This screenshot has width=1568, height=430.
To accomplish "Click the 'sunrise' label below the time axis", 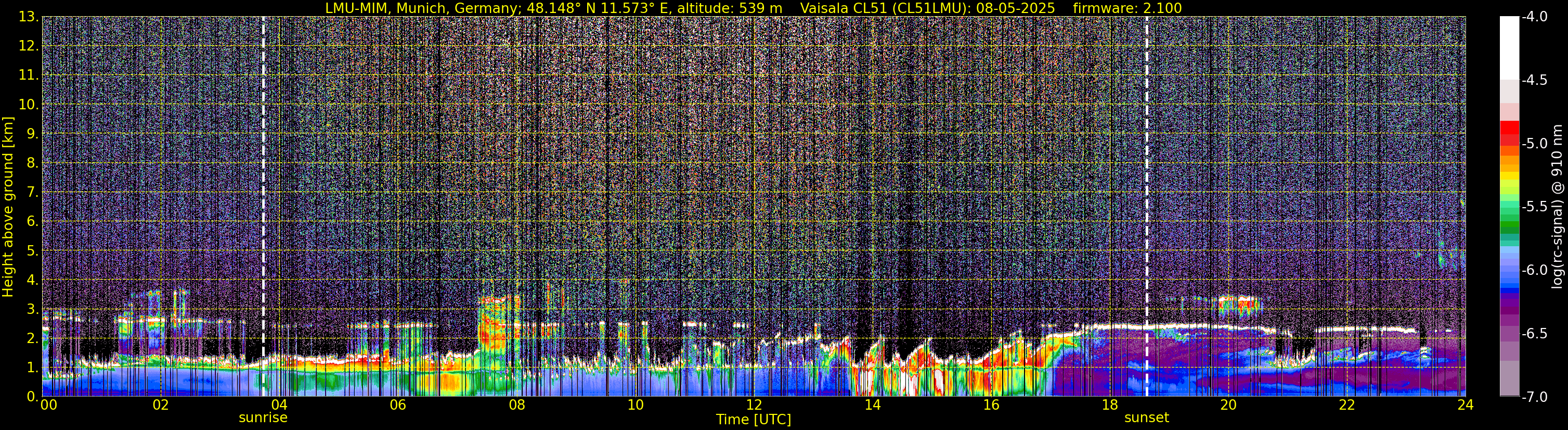I will (263, 418).
